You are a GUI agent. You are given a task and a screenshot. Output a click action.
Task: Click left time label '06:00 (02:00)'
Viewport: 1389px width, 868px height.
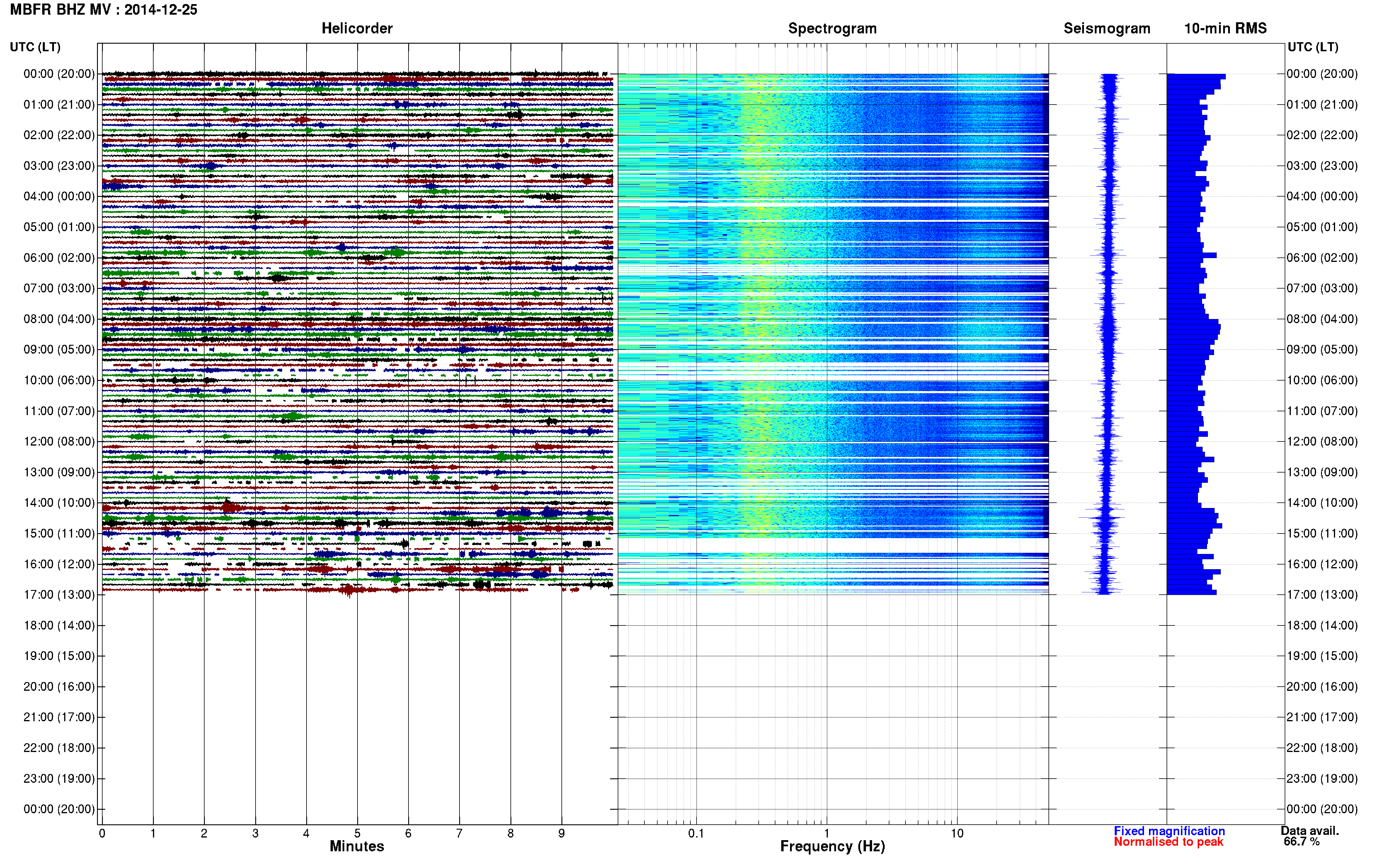click(59, 258)
